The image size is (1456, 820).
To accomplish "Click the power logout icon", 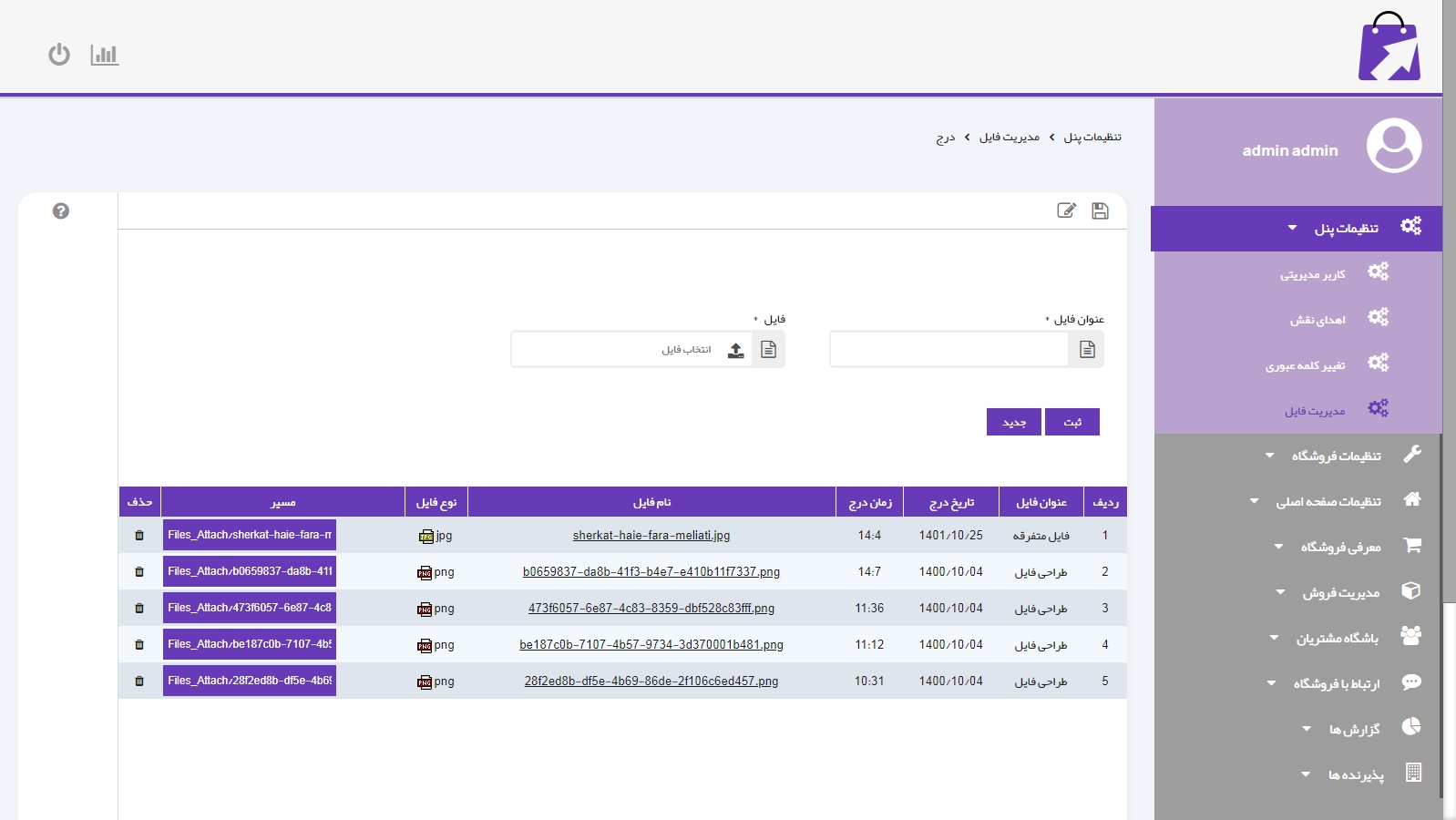I will (59, 55).
